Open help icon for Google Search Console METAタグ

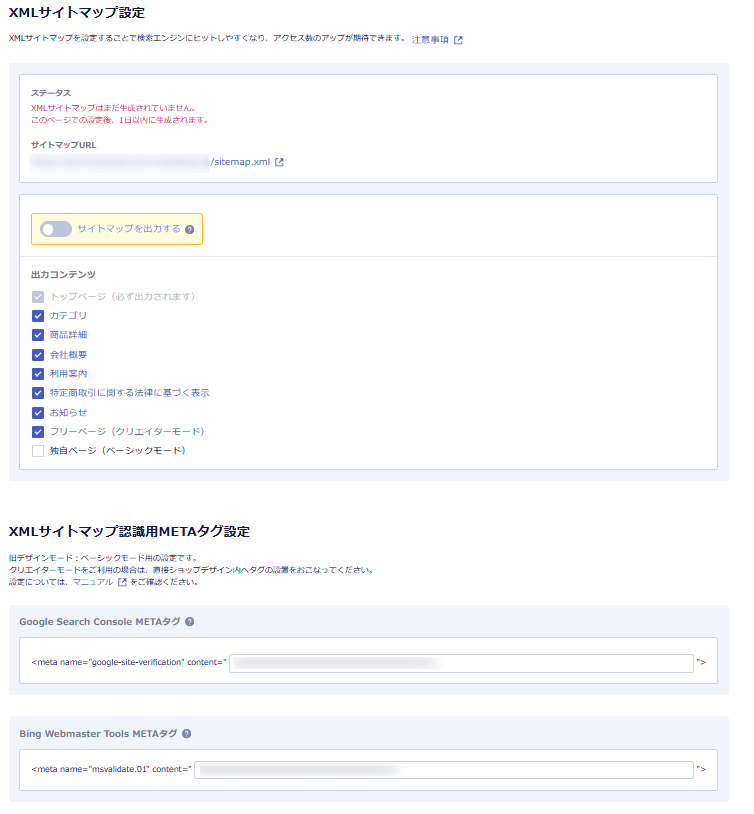click(189, 621)
